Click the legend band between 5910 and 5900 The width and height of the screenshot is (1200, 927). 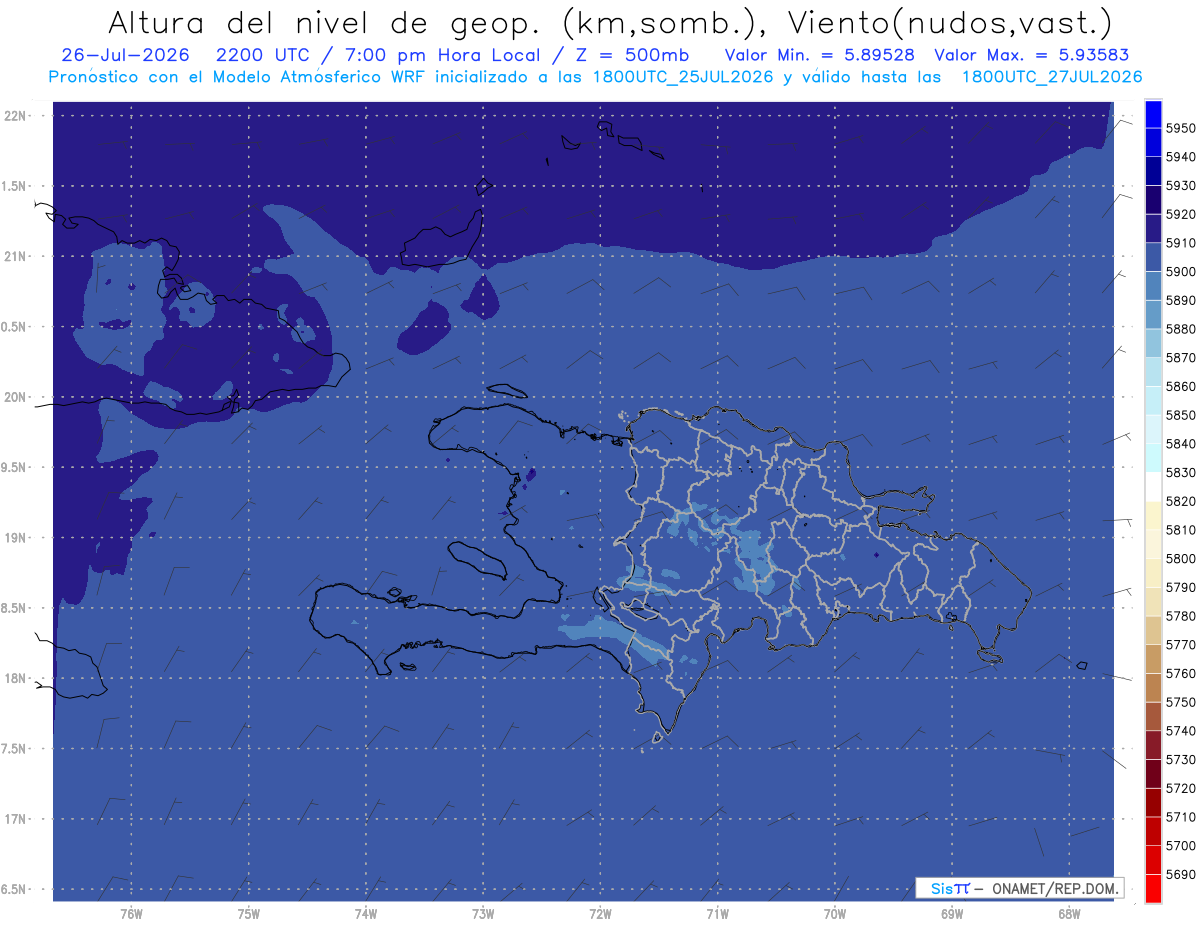click(1153, 257)
